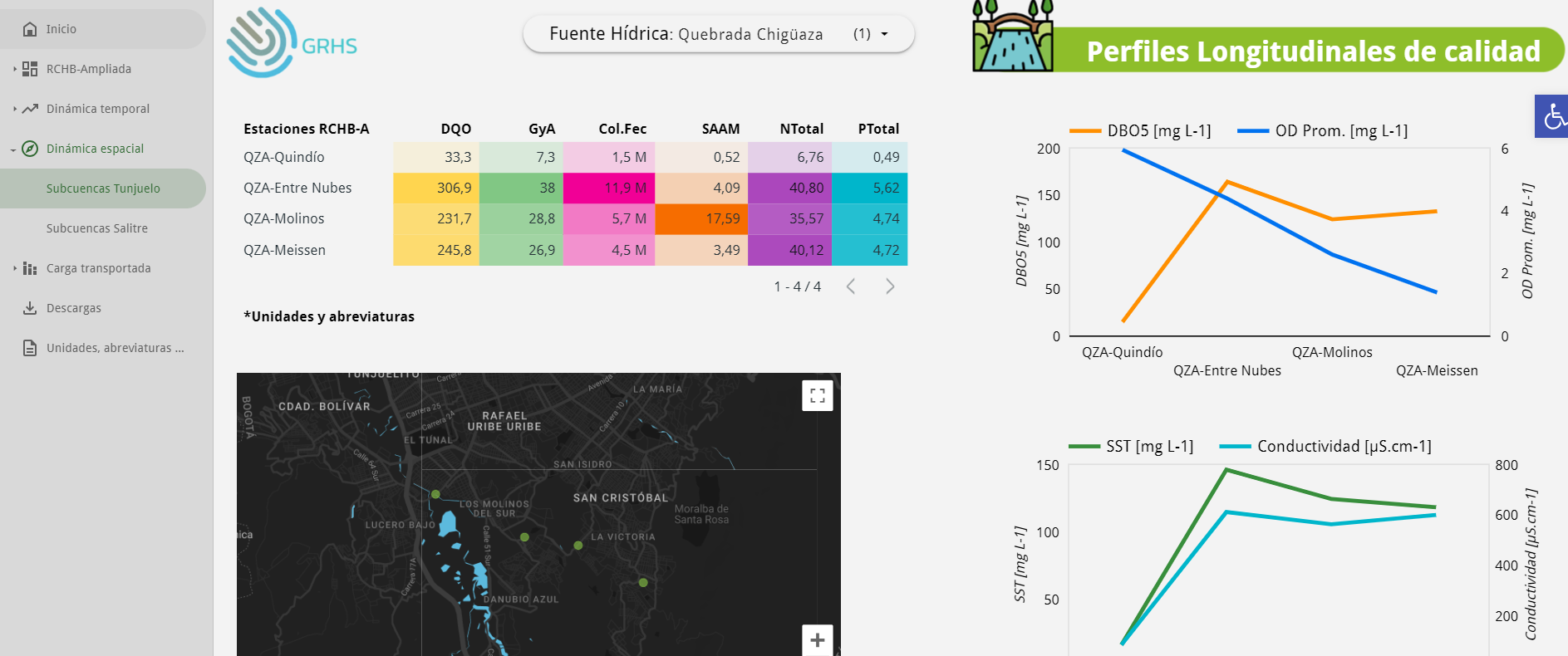Go to previous table page
The height and width of the screenshot is (656, 1568).
click(851, 286)
